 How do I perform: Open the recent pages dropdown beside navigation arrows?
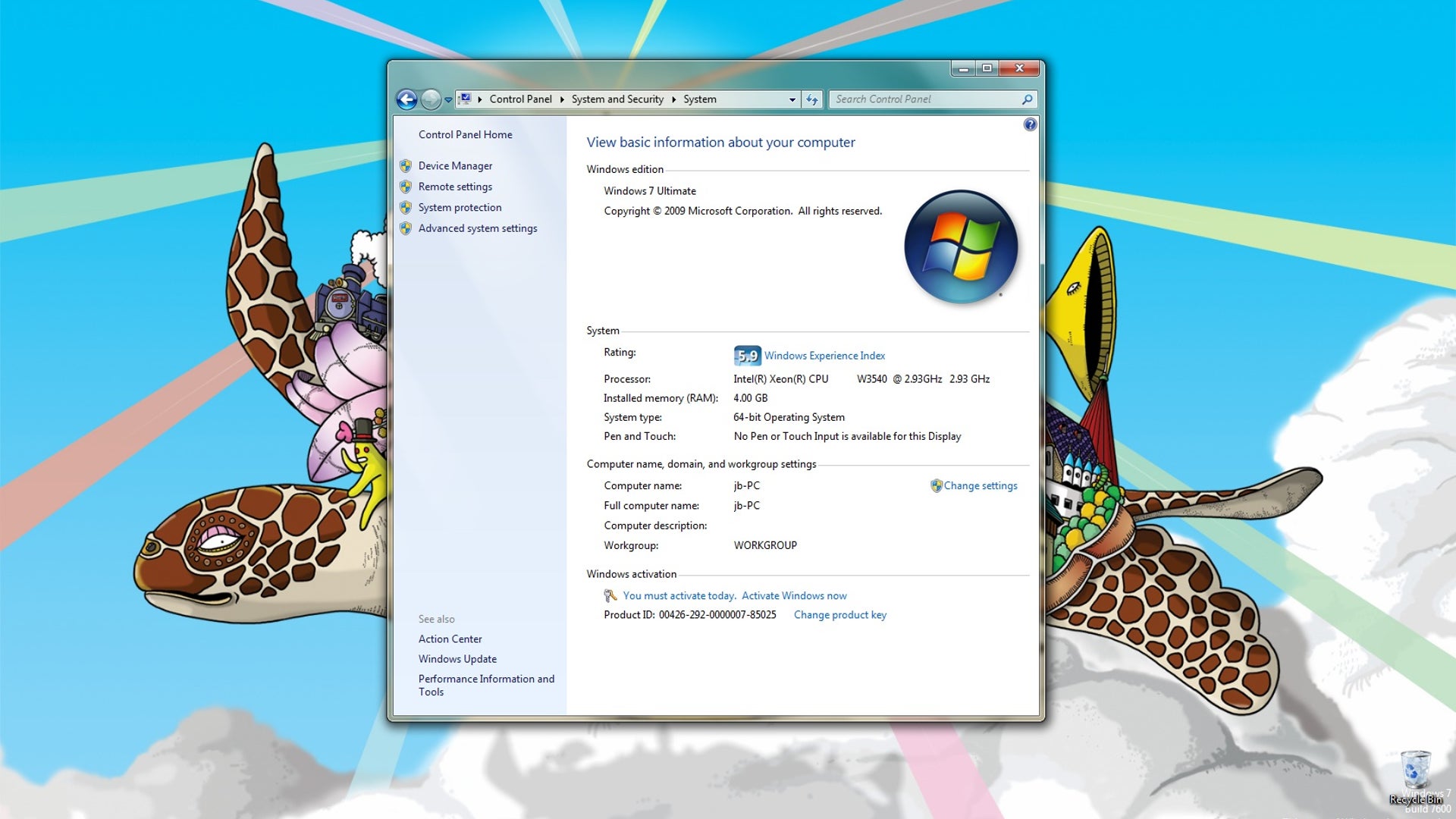448,99
